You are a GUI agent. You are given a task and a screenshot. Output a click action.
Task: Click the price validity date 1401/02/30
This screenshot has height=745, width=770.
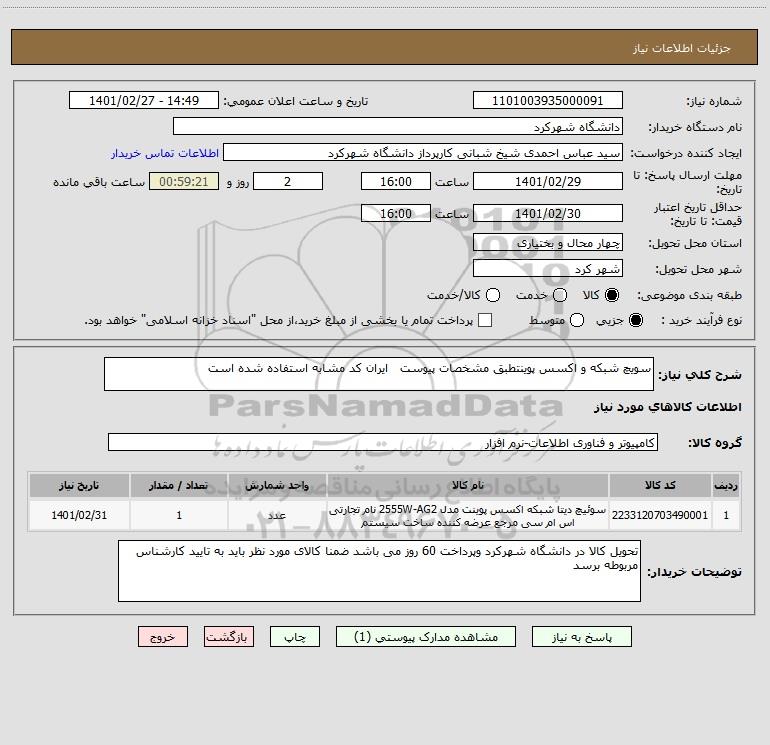click(548, 213)
